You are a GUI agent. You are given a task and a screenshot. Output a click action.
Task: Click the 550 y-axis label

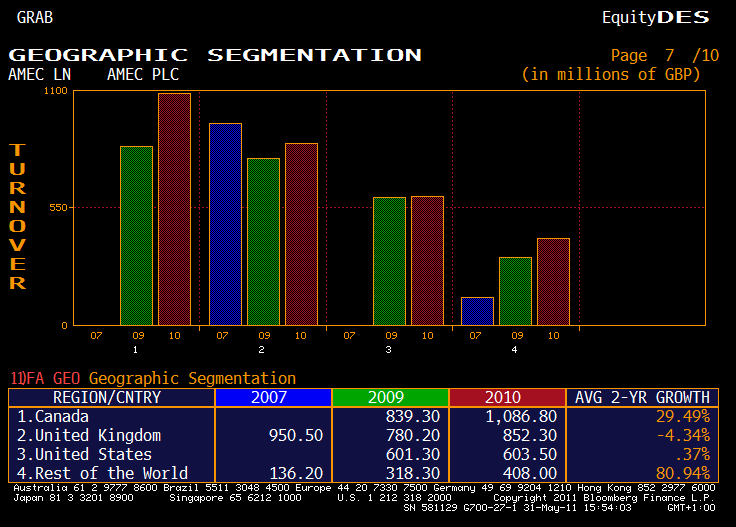tap(59, 207)
